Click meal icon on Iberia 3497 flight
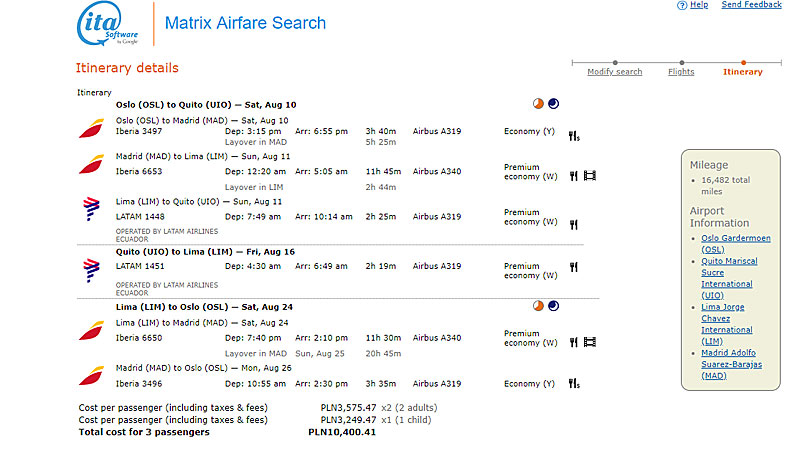800x451 pixels. click(x=574, y=136)
